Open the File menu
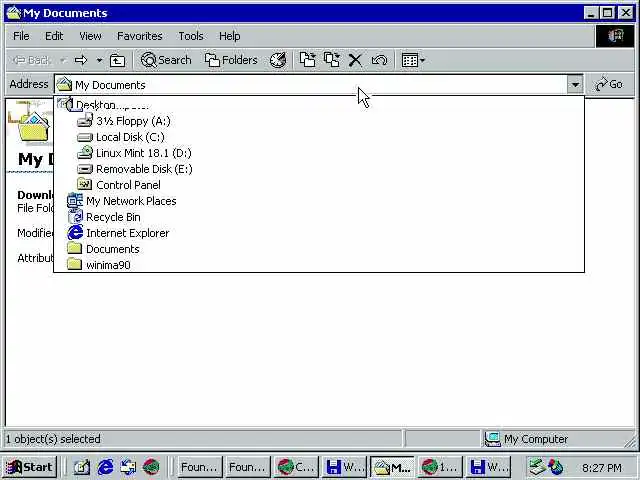Screen dimensions: 640x480 (21, 36)
